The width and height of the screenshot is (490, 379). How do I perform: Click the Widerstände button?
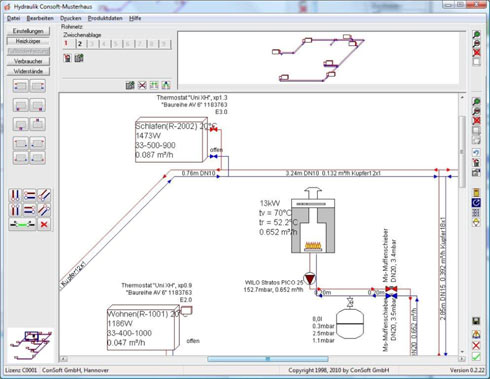pyautogui.click(x=28, y=71)
